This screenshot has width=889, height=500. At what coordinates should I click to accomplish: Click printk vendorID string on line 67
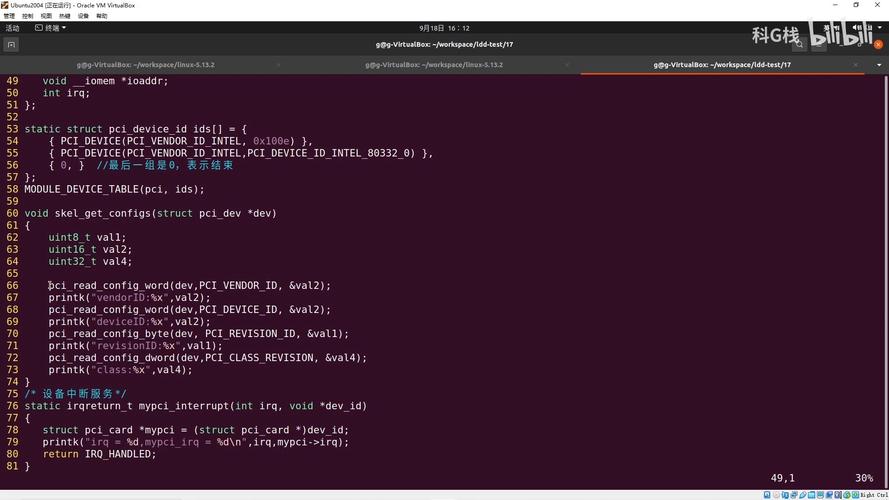tap(129, 298)
